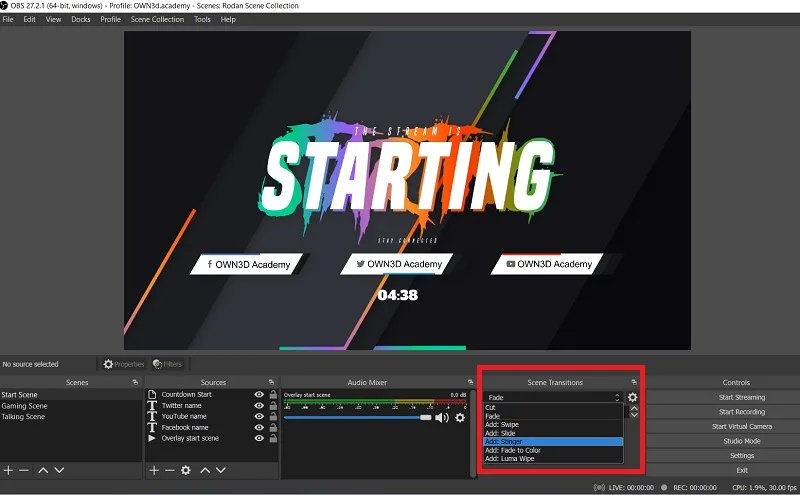The width and height of the screenshot is (800, 495).
Task: Lock the Countdown Start source
Action: pos(273,394)
